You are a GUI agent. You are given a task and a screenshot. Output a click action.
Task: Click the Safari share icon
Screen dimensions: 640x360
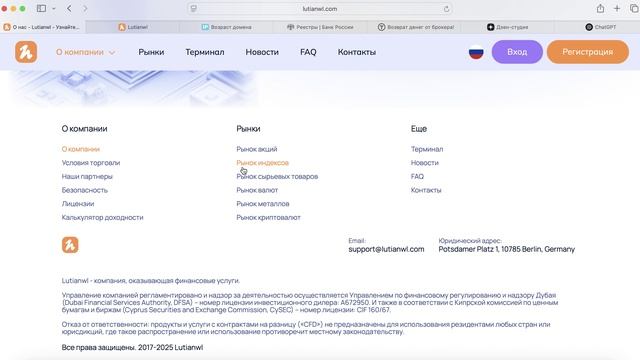(x=600, y=9)
